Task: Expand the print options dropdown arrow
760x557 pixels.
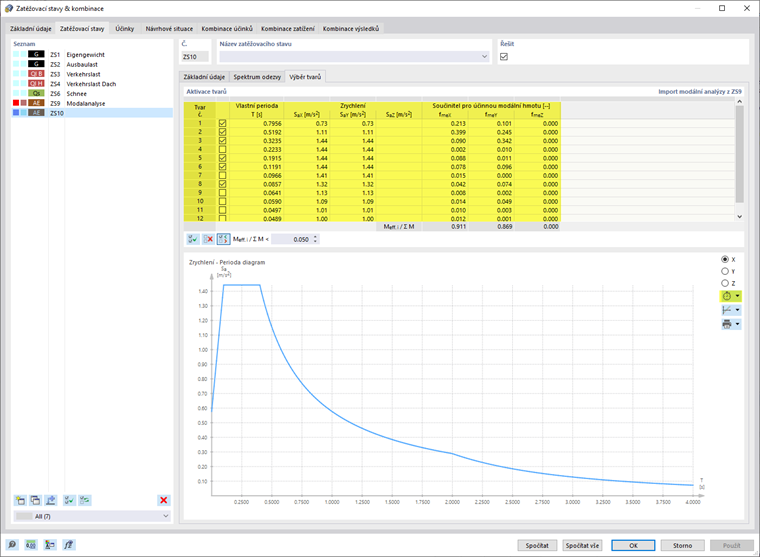Action: point(738,324)
